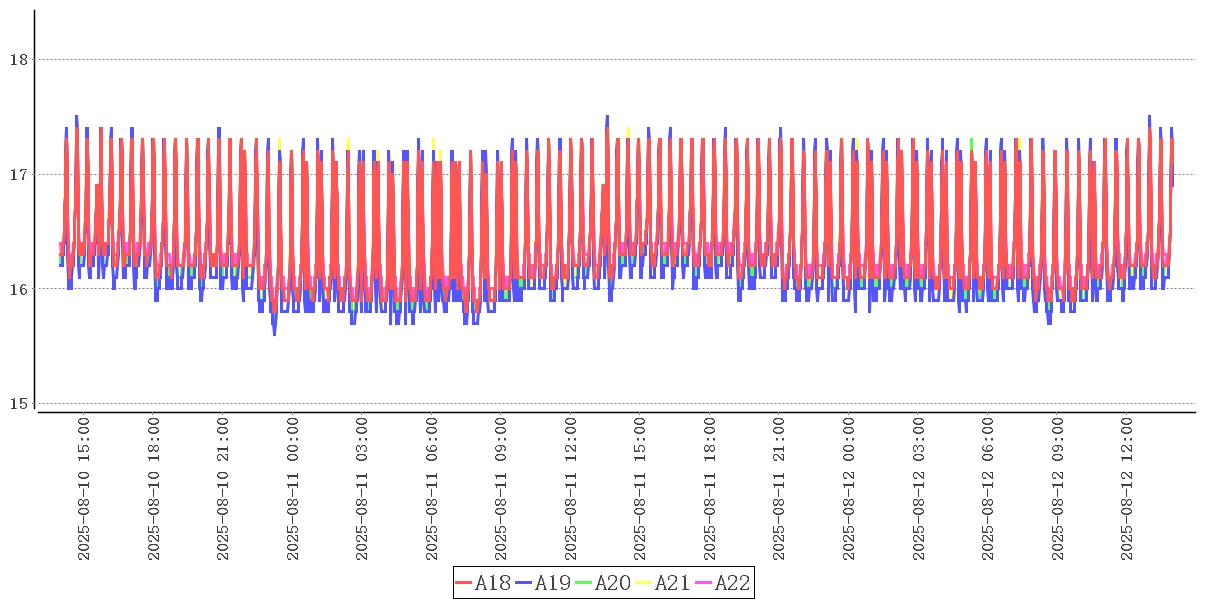1207x600 pixels.
Task: Click the yellow A21 legend line marker
Action: (644, 583)
